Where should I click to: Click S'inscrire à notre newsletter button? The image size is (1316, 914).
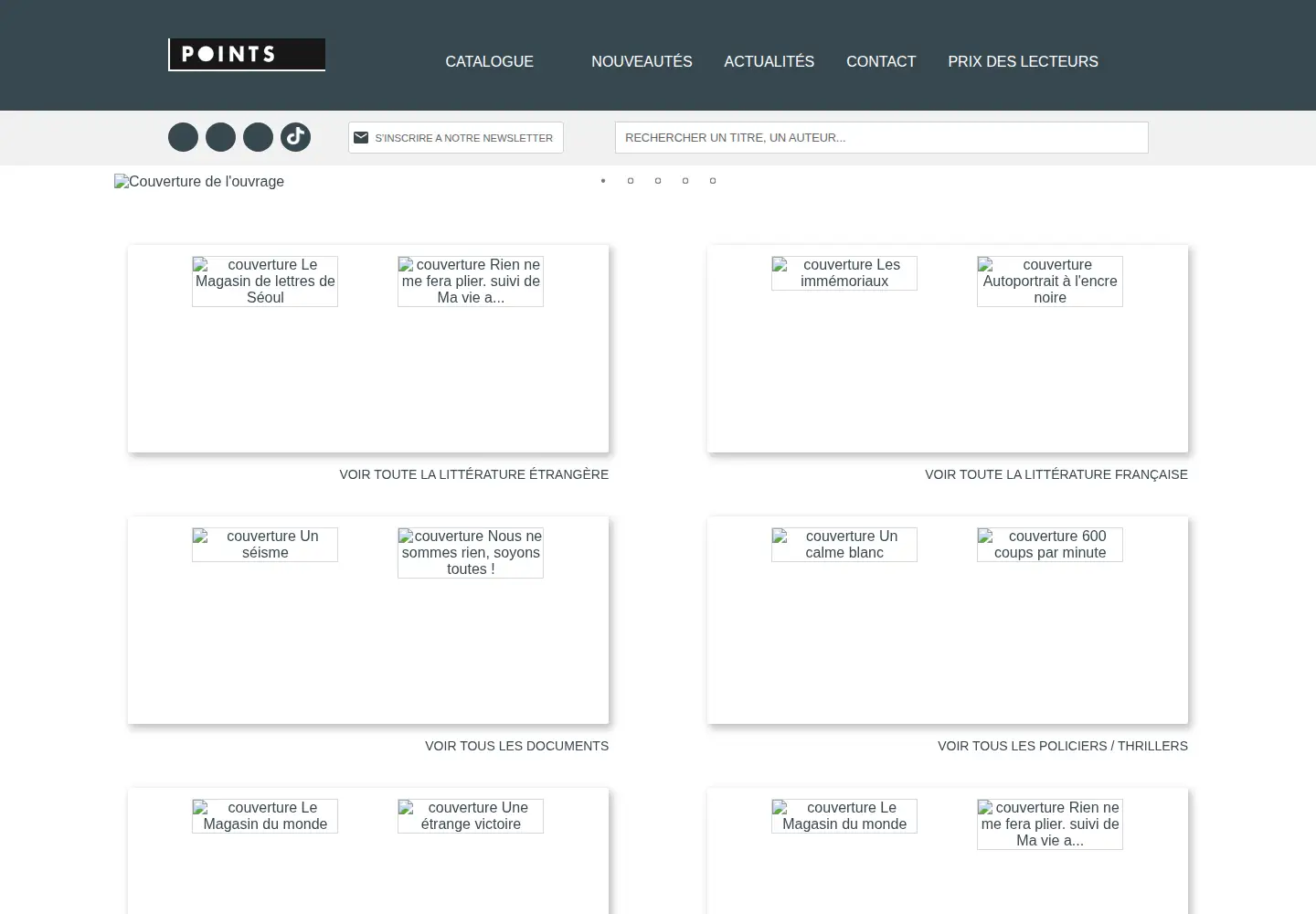pyautogui.click(x=456, y=137)
